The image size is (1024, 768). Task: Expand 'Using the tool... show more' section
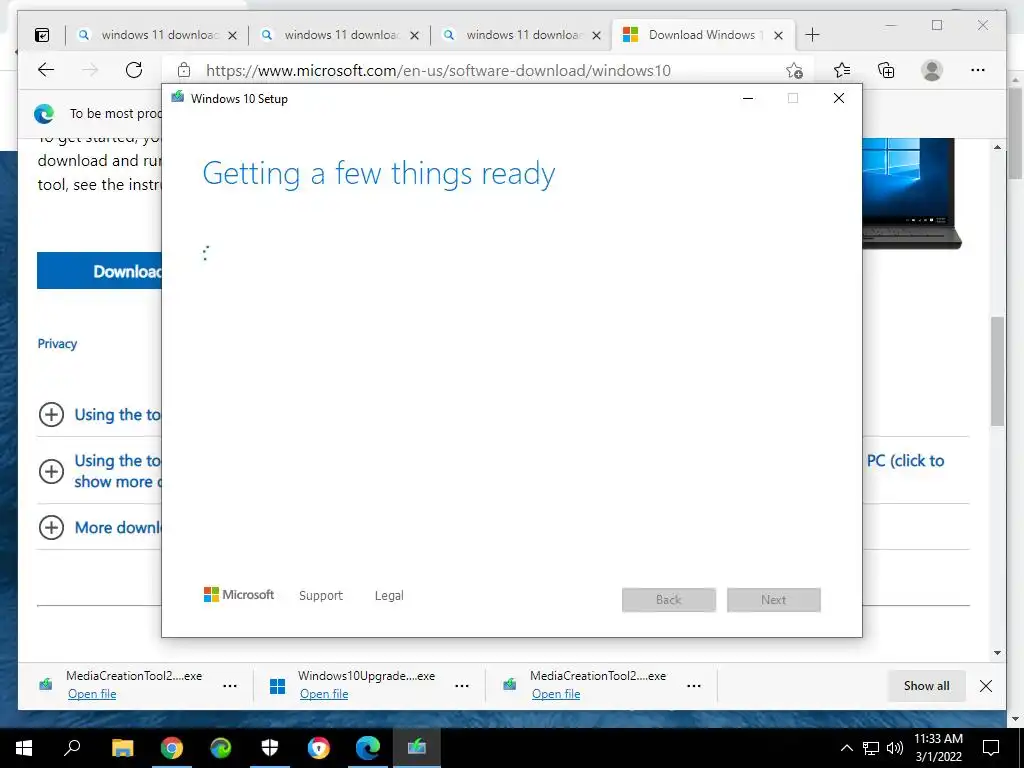(52, 471)
